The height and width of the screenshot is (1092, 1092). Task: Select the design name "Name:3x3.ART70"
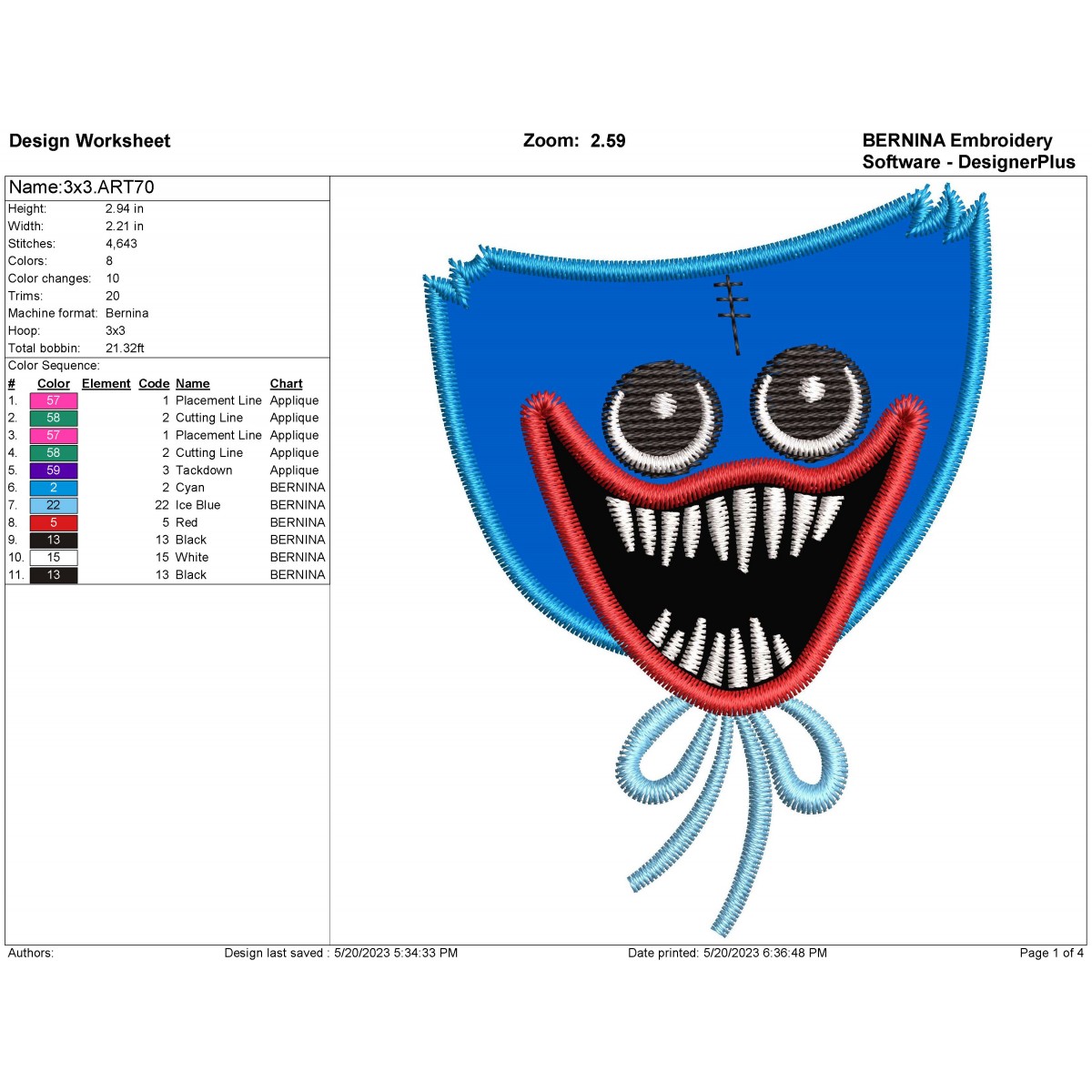(x=81, y=187)
